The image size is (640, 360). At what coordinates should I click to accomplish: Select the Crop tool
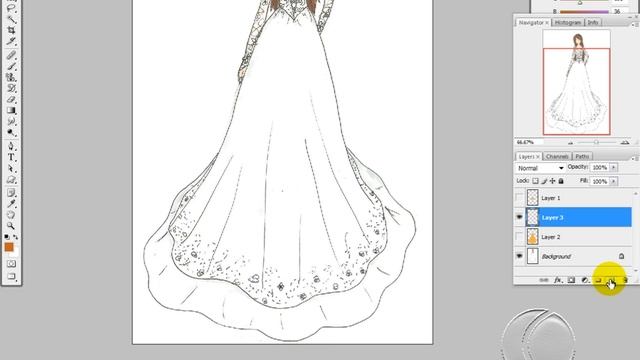(x=11, y=30)
